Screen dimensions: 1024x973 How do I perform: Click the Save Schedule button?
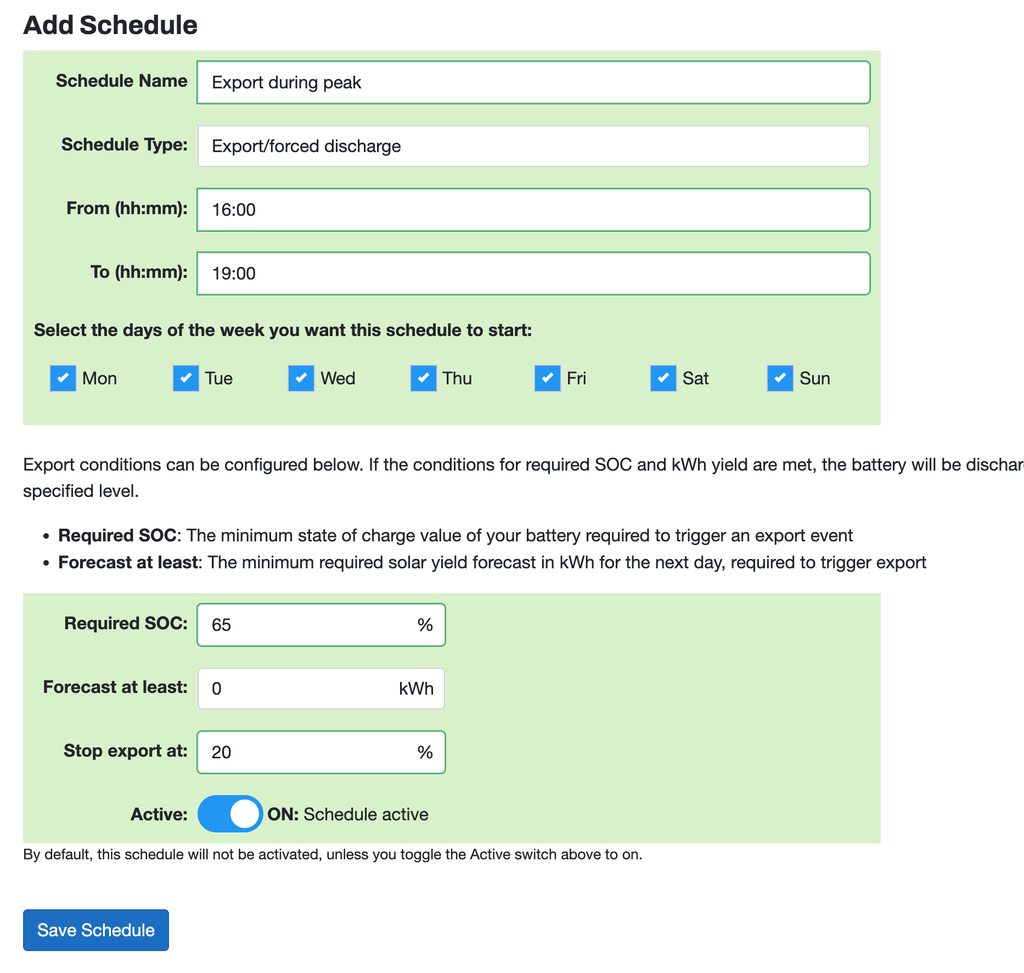[x=96, y=930]
